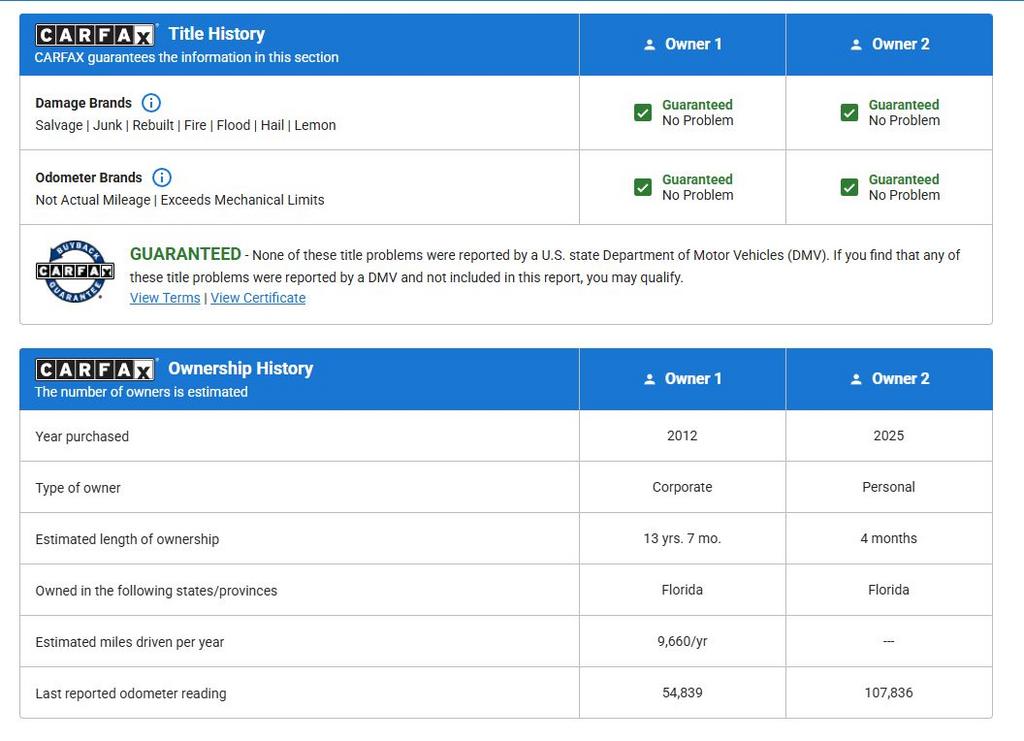Screen dimensions: 1024x741
Task: Click 'Last reported odometer reading' label
Action: pos(131,693)
